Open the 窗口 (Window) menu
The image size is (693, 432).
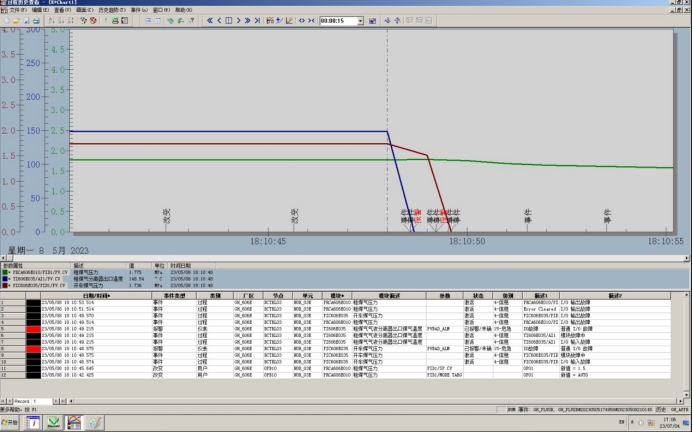point(161,10)
